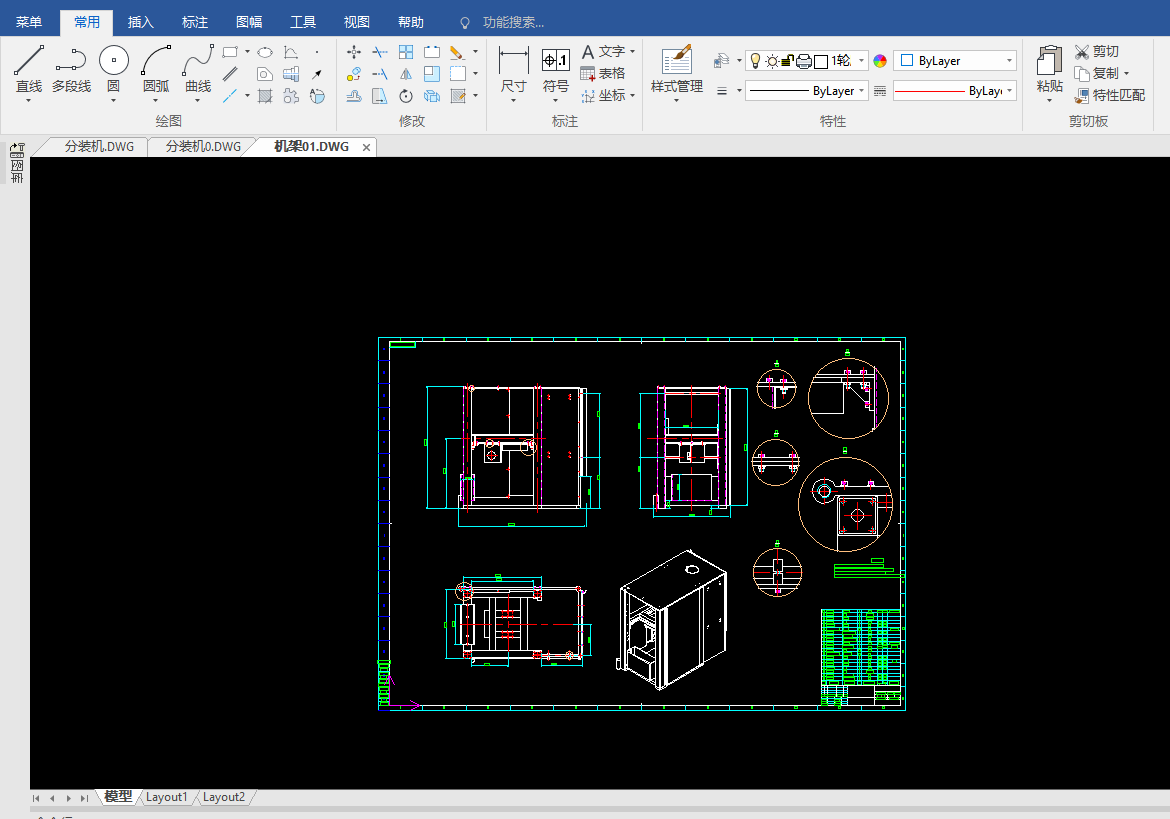The width and height of the screenshot is (1170, 819).
Task: Open the layer selection dropdown
Action: 861,60
